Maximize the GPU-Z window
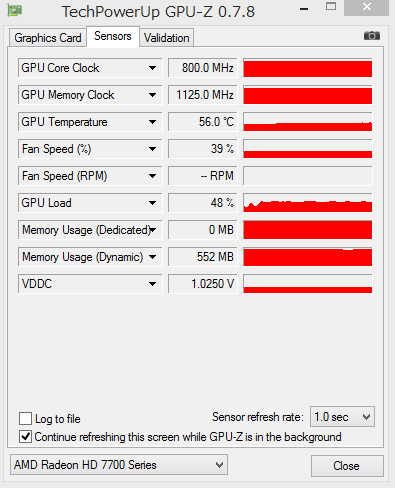The image size is (395, 488). [331, 7]
